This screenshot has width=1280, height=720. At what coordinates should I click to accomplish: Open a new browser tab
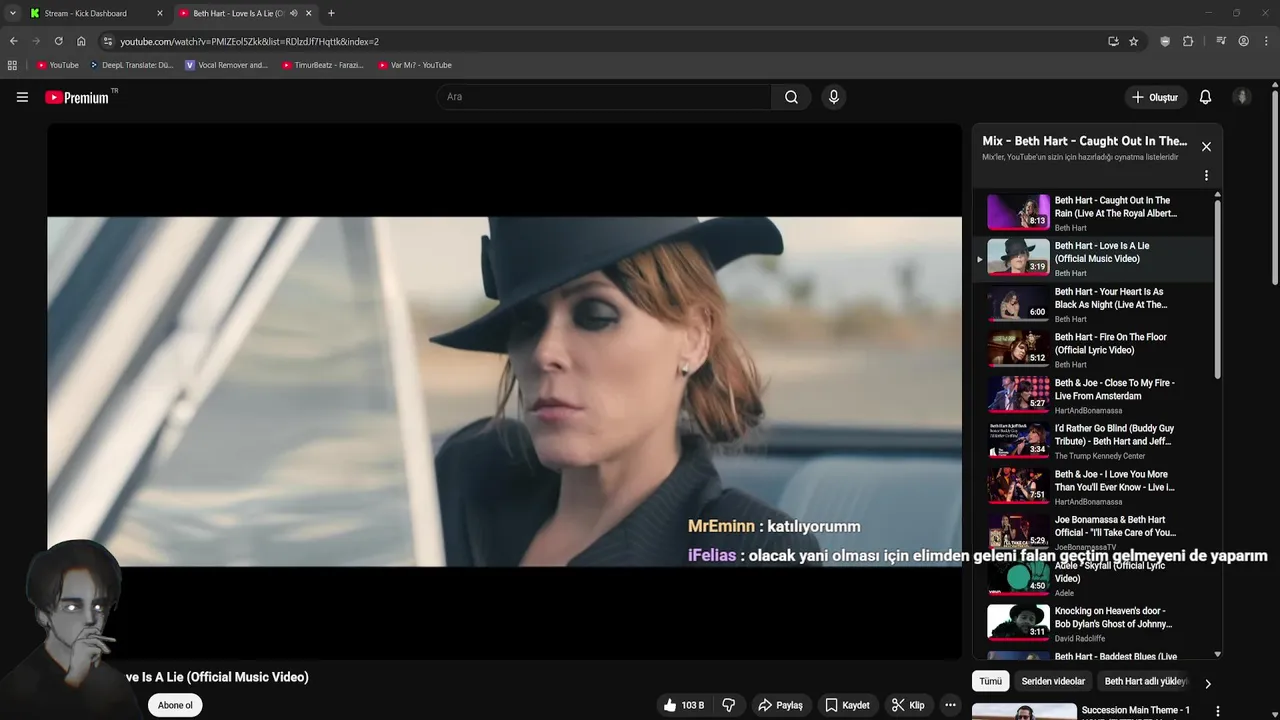click(x=331, y=13)
